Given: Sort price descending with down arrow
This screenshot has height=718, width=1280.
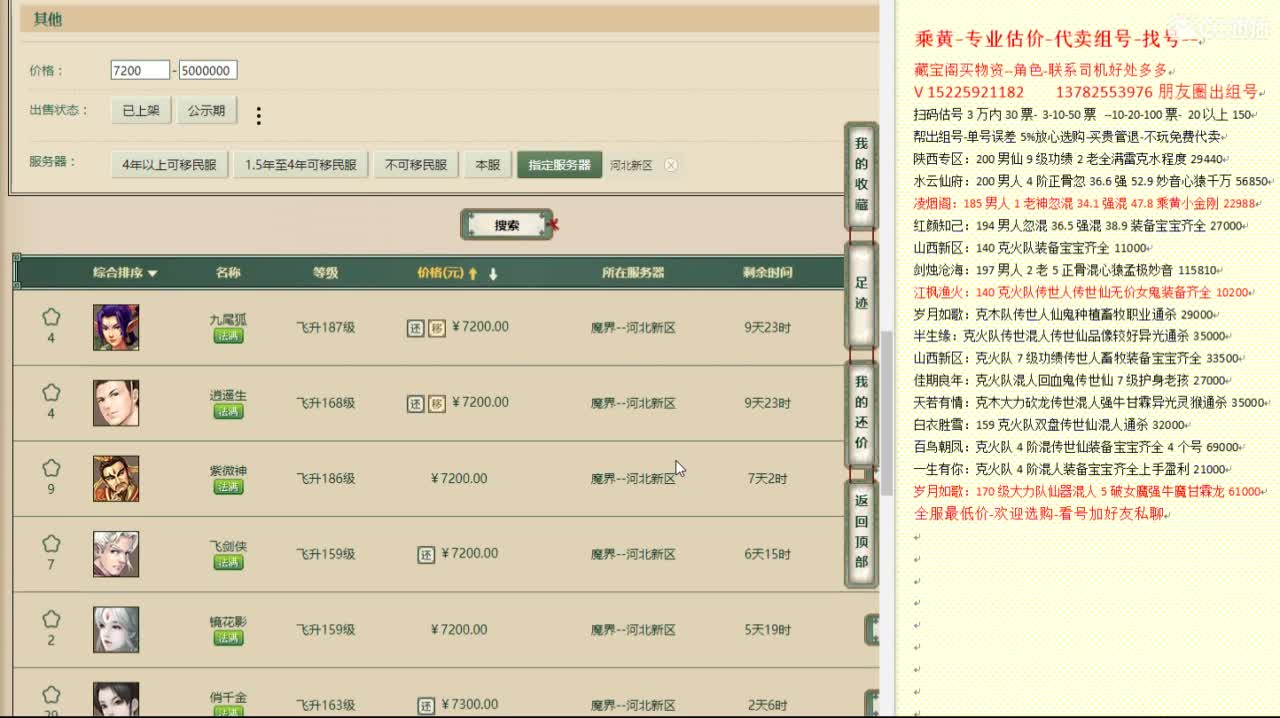Looking at the screenshot, I should (493, 273).
